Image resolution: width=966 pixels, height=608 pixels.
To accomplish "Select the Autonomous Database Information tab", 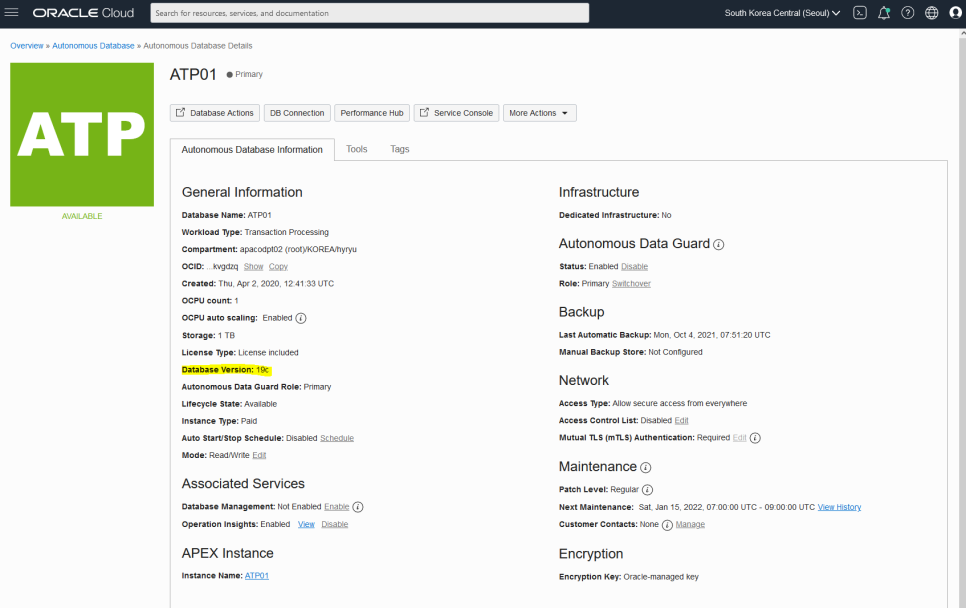I will click(252, 150).
